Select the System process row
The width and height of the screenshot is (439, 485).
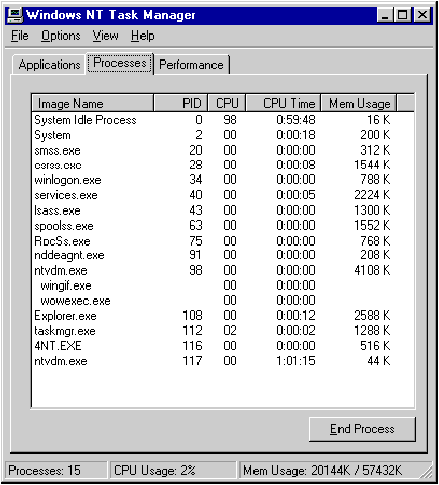point(223,135)
